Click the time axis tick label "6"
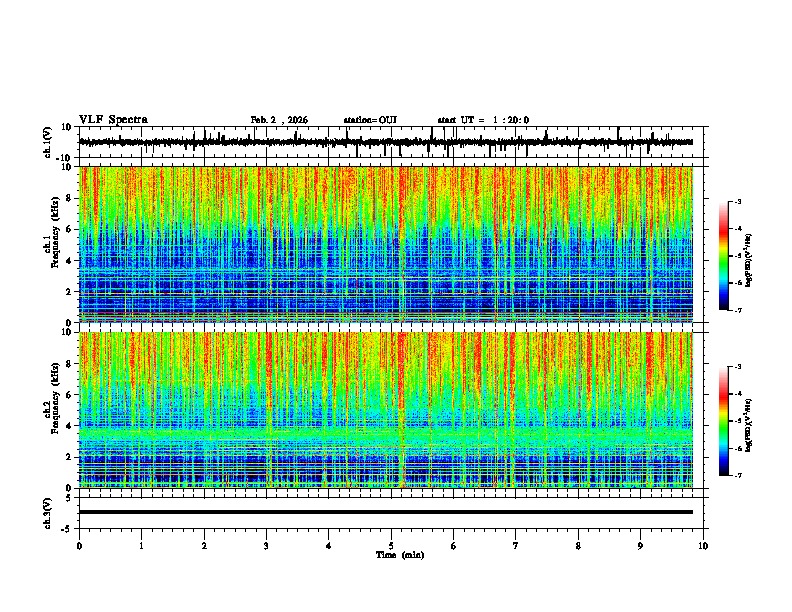This screenshot has height=612, width=792. 454,546
